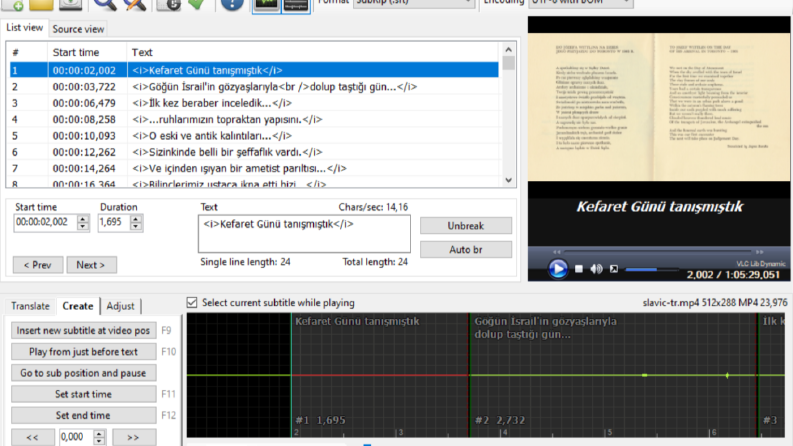Select waveform segment #1 'Kefaret Günü tanışmıştık'

tap(380, 375)
